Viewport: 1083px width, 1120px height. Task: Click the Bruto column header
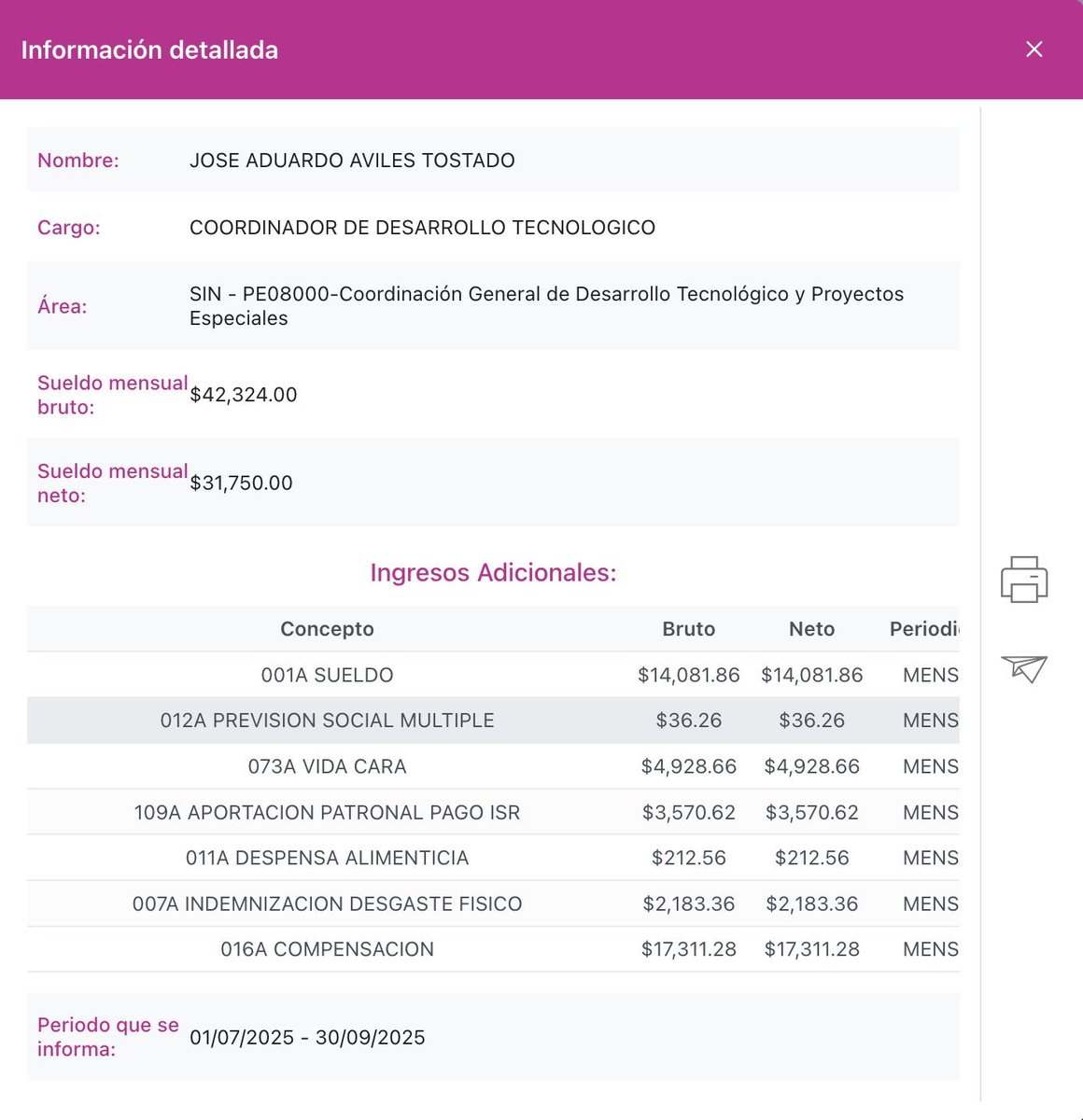[689, 629]
